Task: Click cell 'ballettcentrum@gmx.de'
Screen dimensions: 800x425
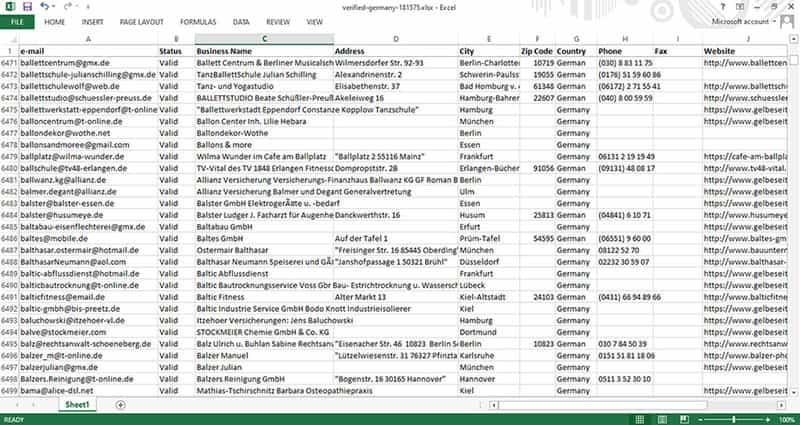Action: coord(88,63)
